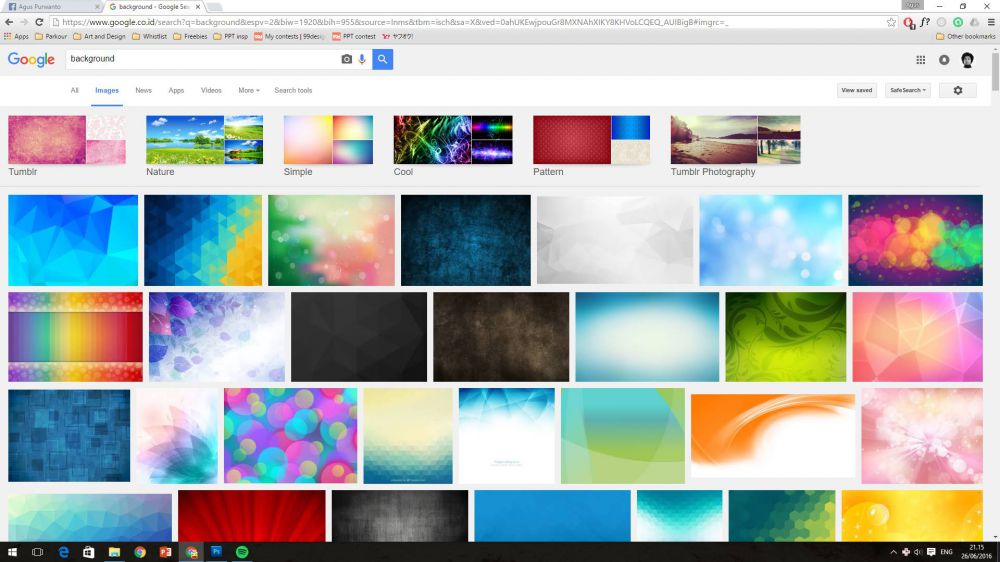This screenshot has width=1000, height=562.
Task: Launch Spotify from the taskbar
Action: click(242, 552)
